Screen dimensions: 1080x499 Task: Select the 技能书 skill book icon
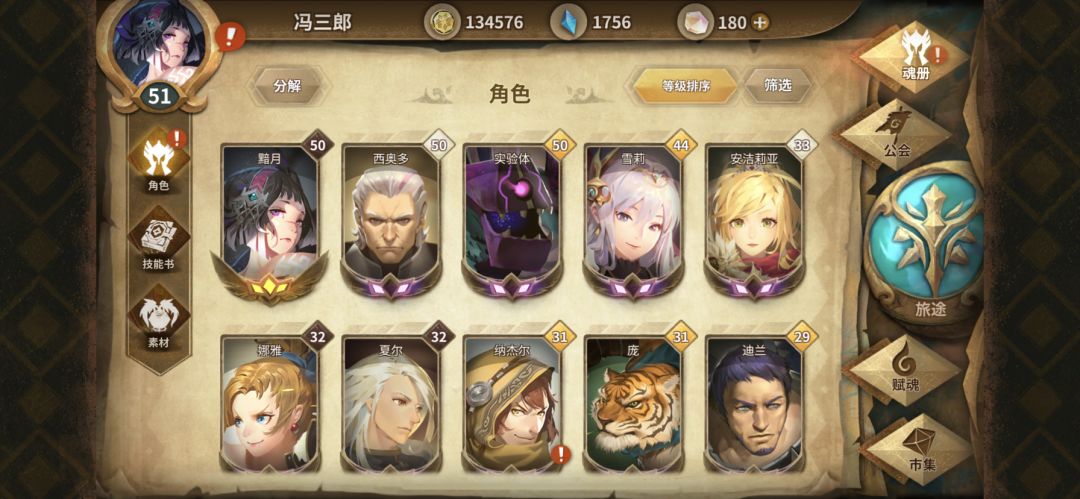coord(158,239)
